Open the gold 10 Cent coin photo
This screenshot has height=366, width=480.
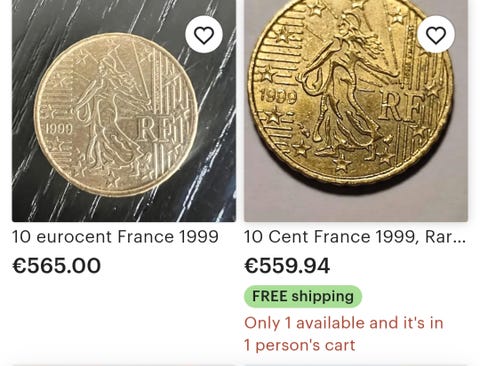[x=356, y=111]
